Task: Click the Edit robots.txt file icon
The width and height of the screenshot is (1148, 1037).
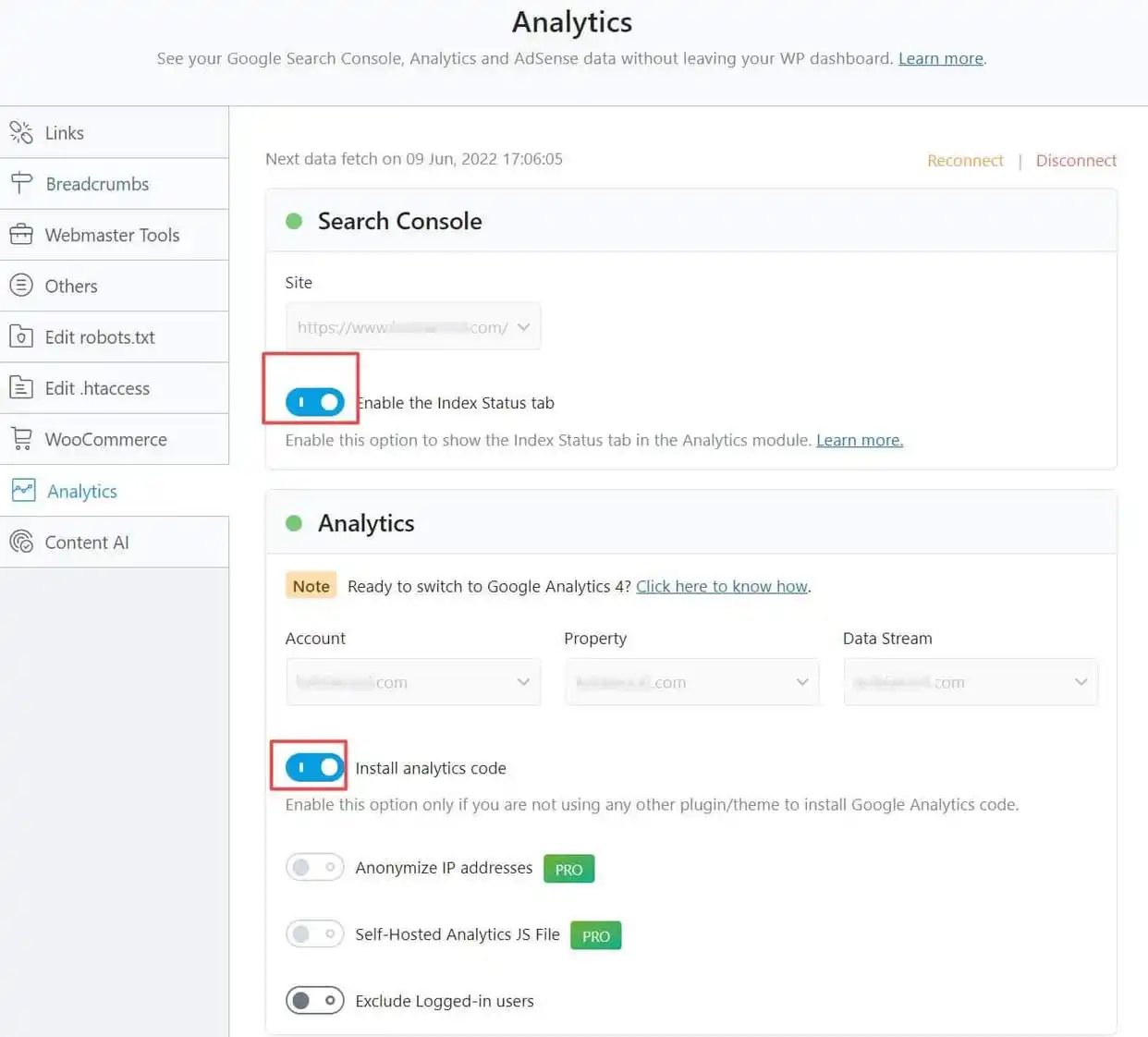Action: (x=21, y=336)
